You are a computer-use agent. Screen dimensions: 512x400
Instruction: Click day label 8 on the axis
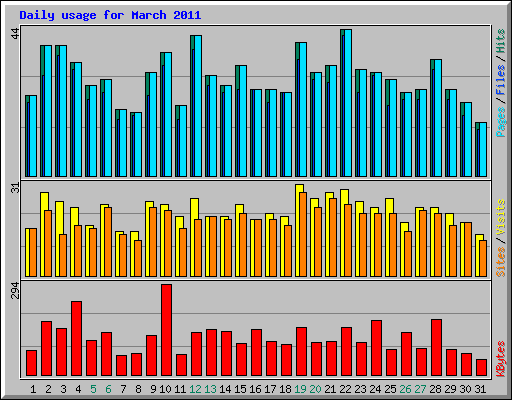point(138,389)
